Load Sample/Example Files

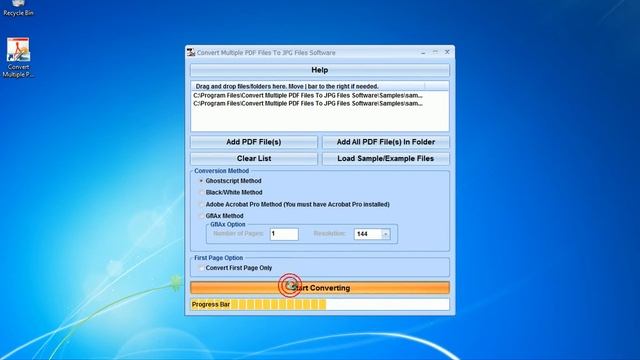(x=386, y=158)
